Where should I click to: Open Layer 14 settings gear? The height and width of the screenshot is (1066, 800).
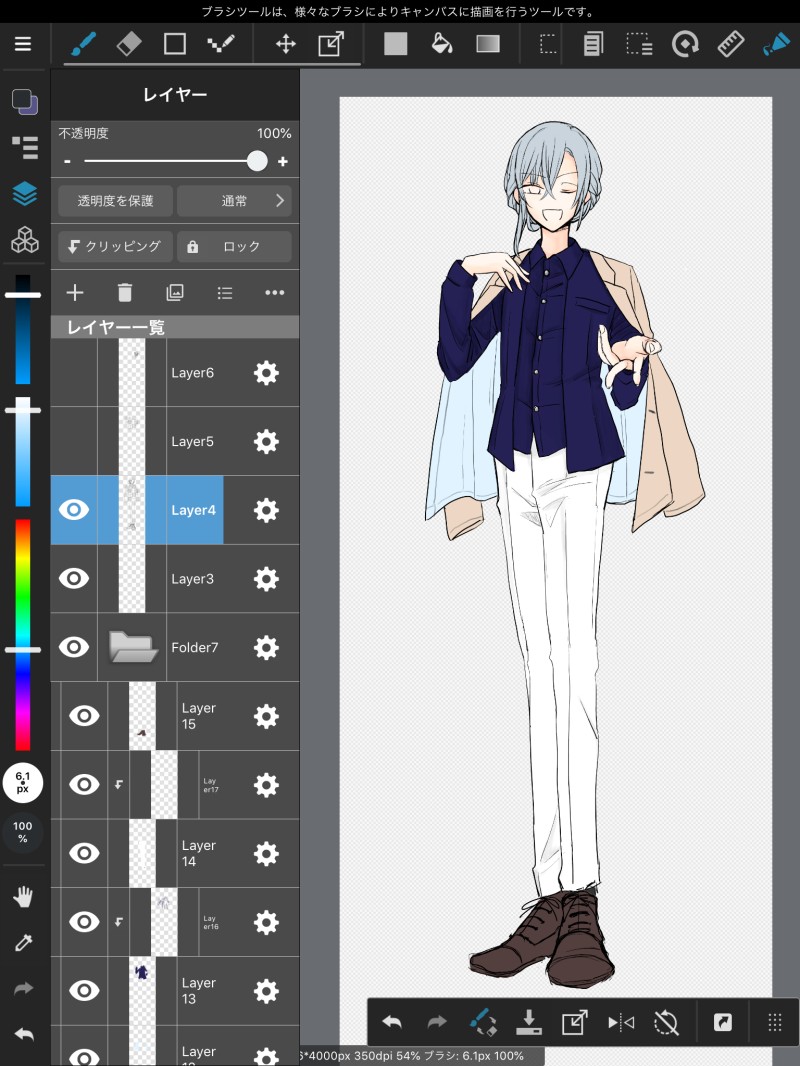266,853
